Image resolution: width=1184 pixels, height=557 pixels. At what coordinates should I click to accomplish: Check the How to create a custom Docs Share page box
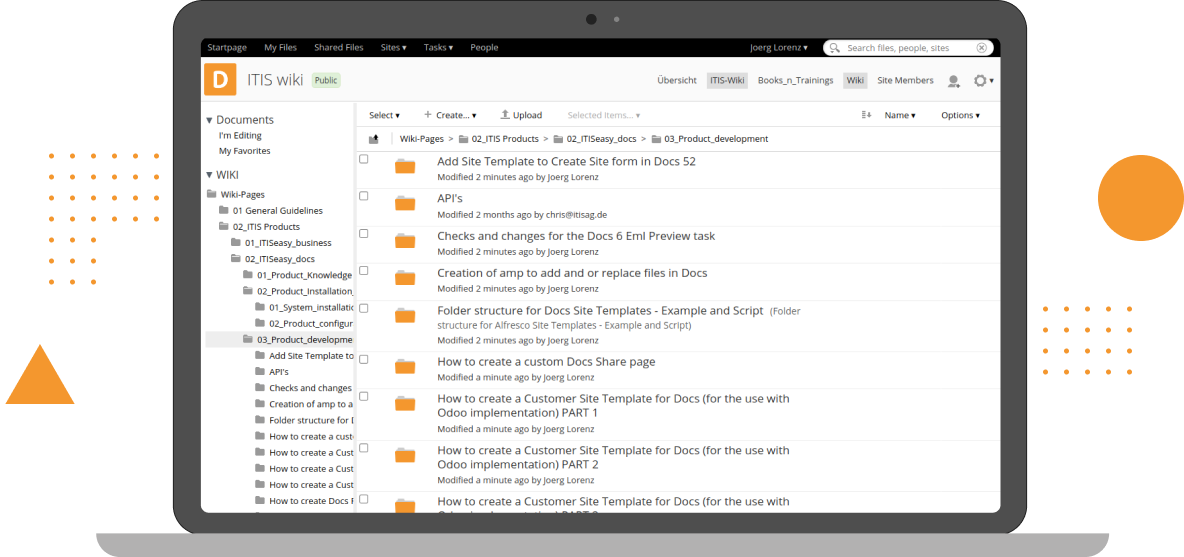pos(364,359)
